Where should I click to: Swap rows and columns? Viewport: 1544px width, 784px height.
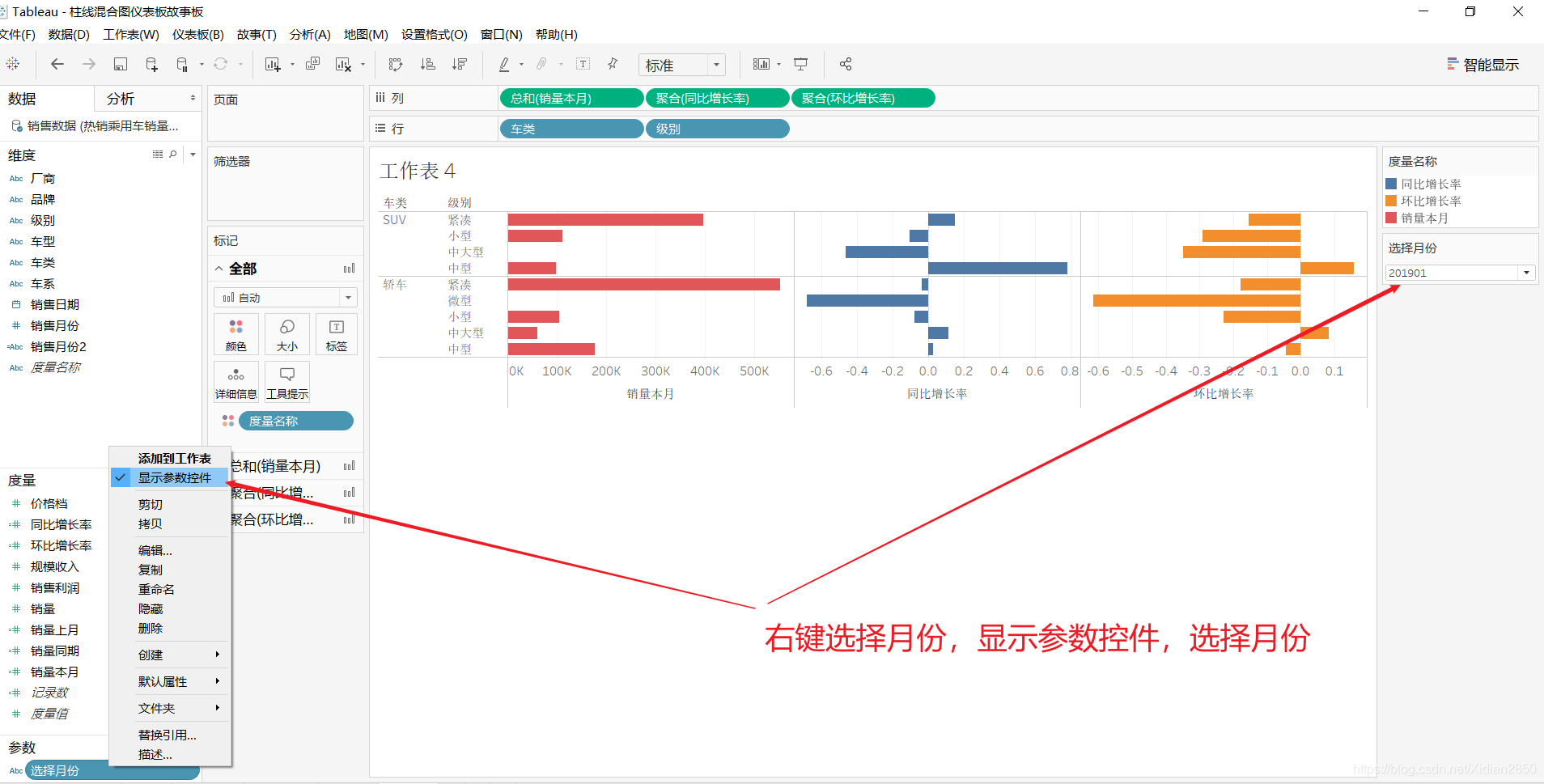(x=396, y=64)
